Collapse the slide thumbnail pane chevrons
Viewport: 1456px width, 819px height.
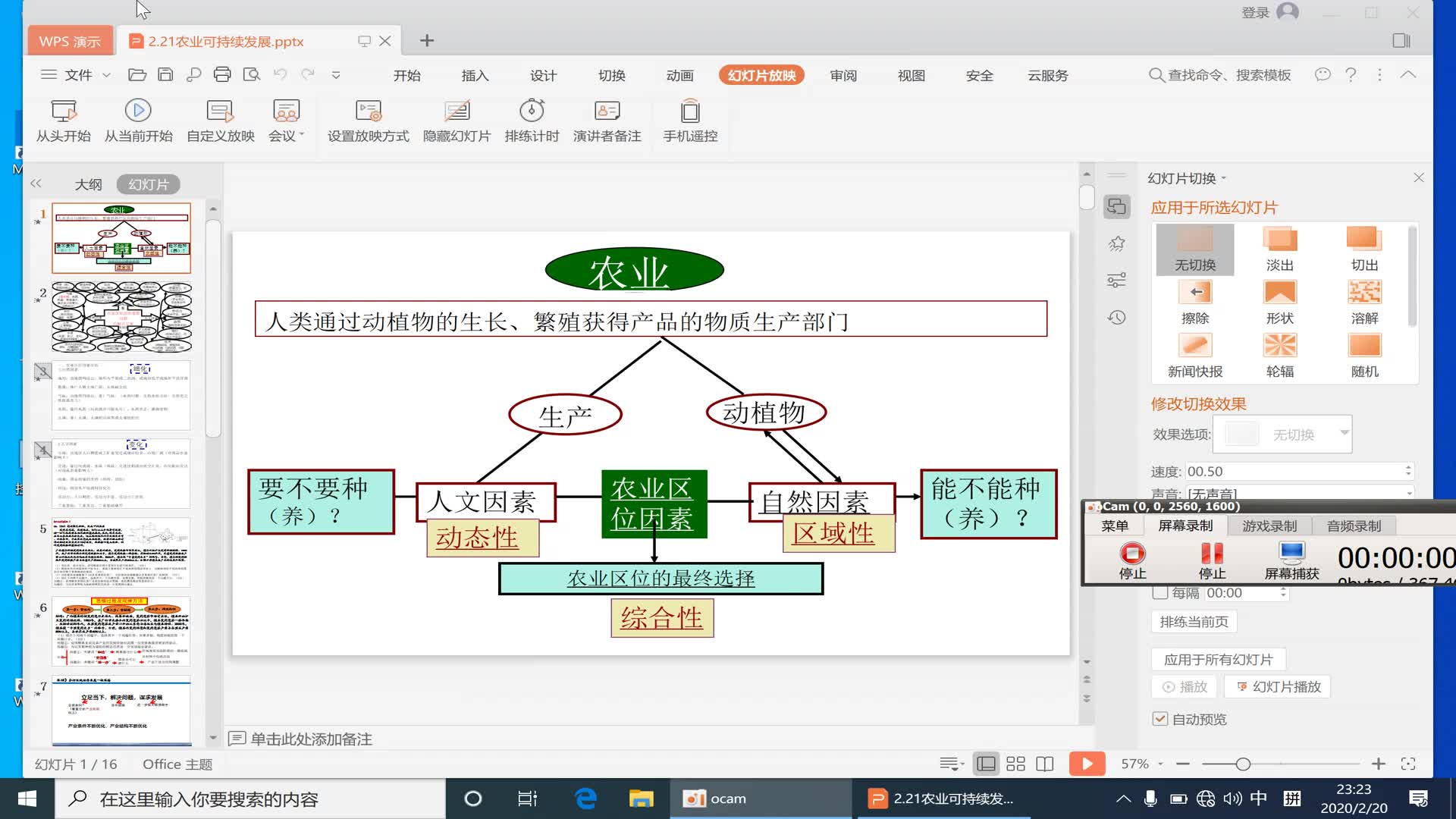[x=36, y=184]
